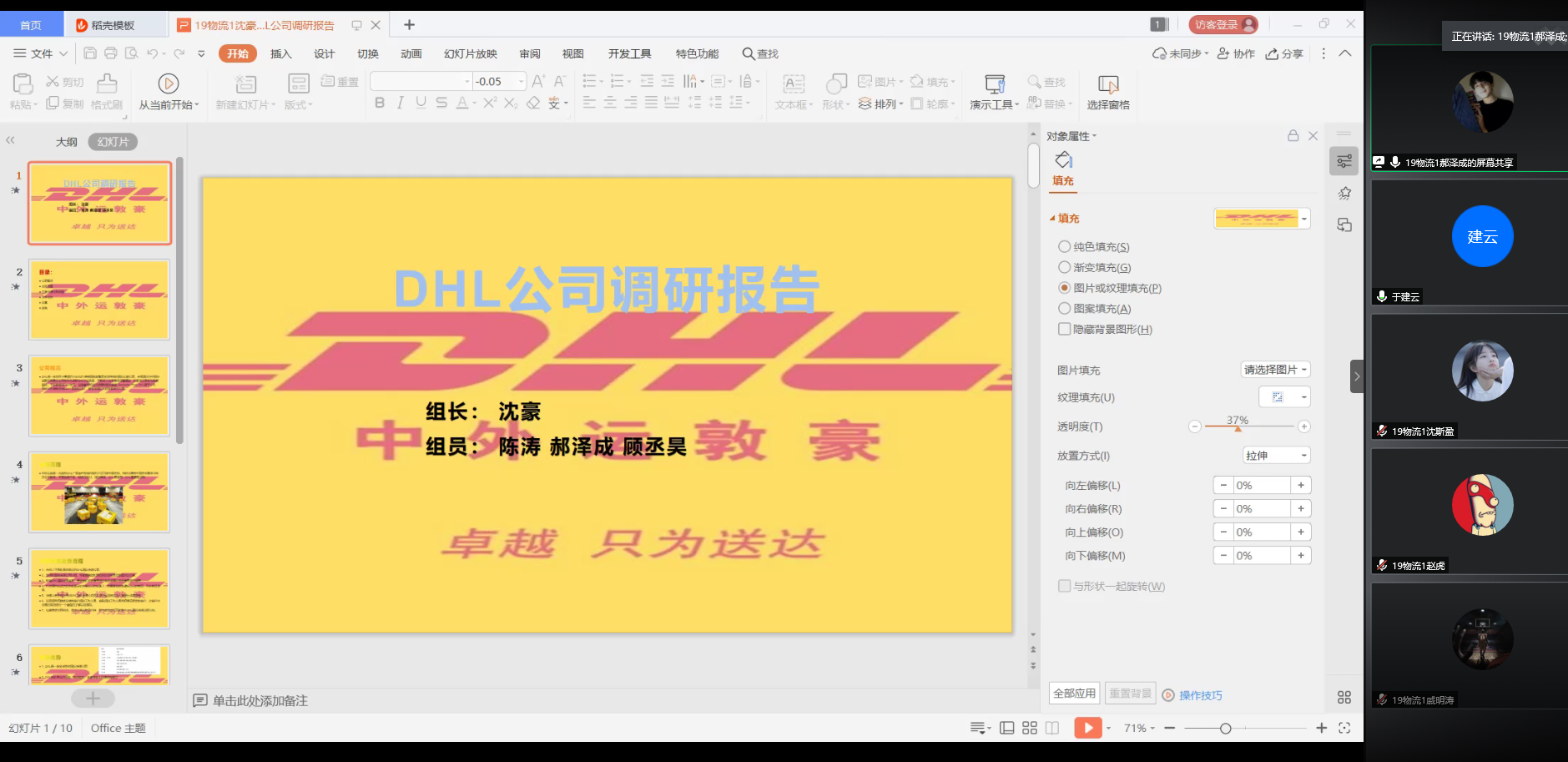Adjust the transparency (透明度) slider

click(x=1235, y=426)
